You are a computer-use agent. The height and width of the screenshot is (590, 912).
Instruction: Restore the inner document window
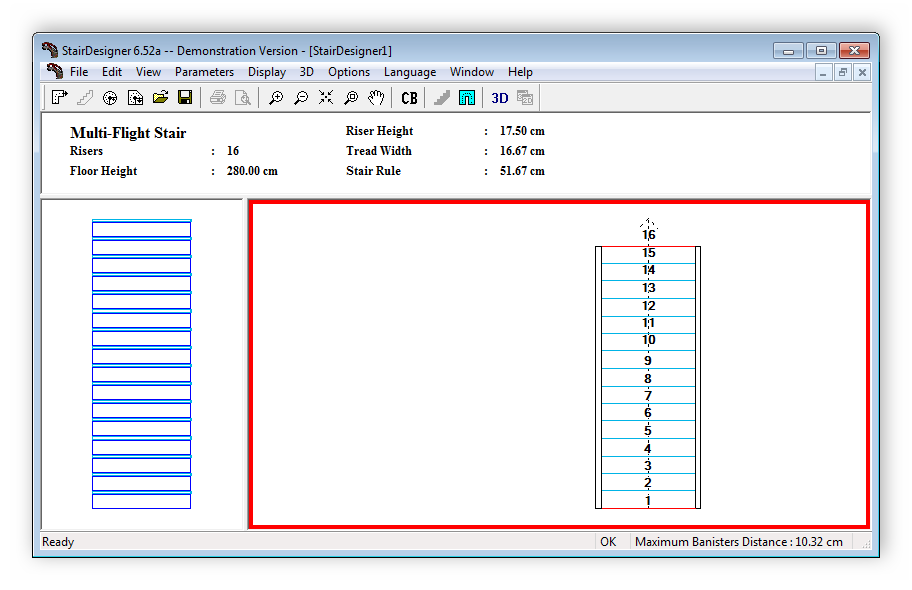(843, 72)
